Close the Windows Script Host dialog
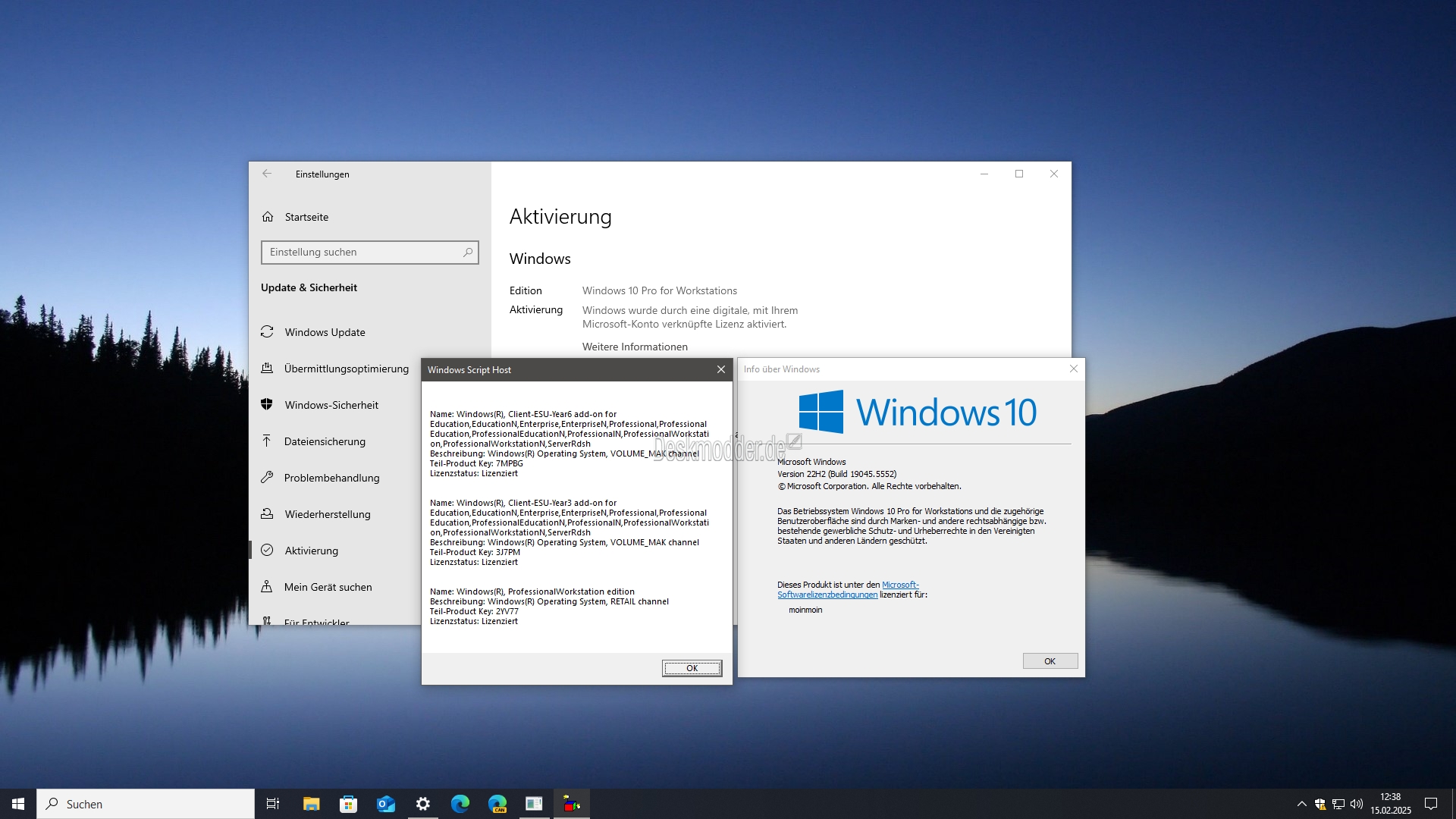 coord(721,369)
